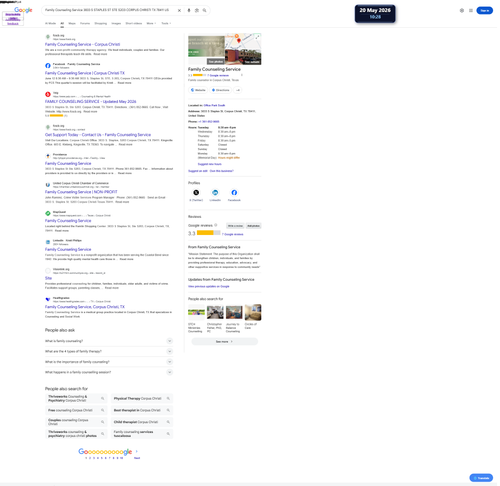Expand the map with the fullscreen icon
This screenshot has height=486, width=500.
pos(257,37)
